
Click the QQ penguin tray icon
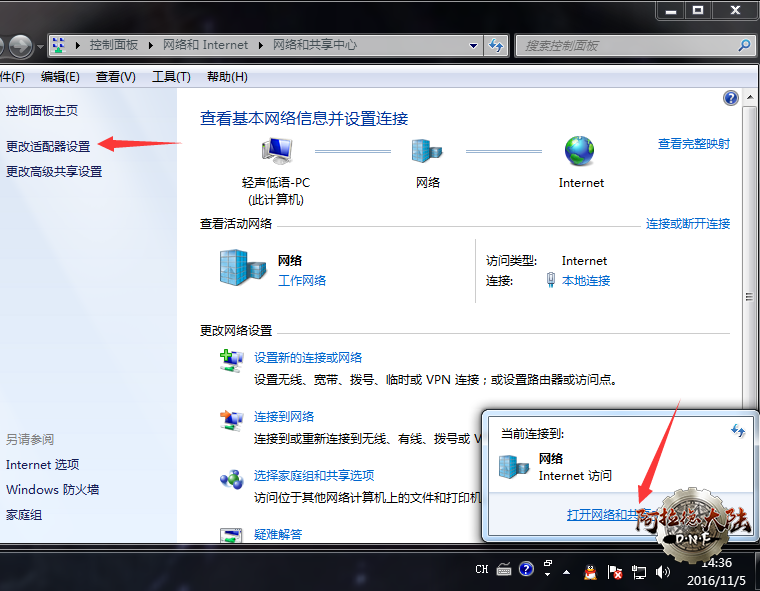click(x=590, y=571)
